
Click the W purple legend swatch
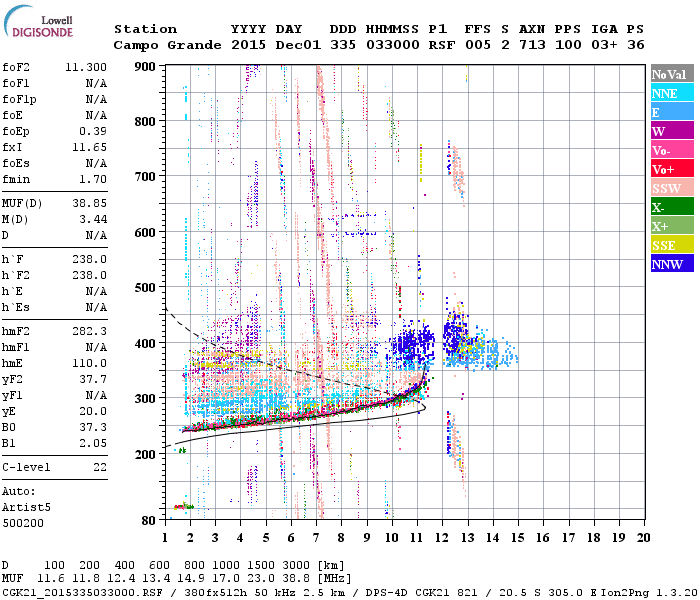click(672, 131)
